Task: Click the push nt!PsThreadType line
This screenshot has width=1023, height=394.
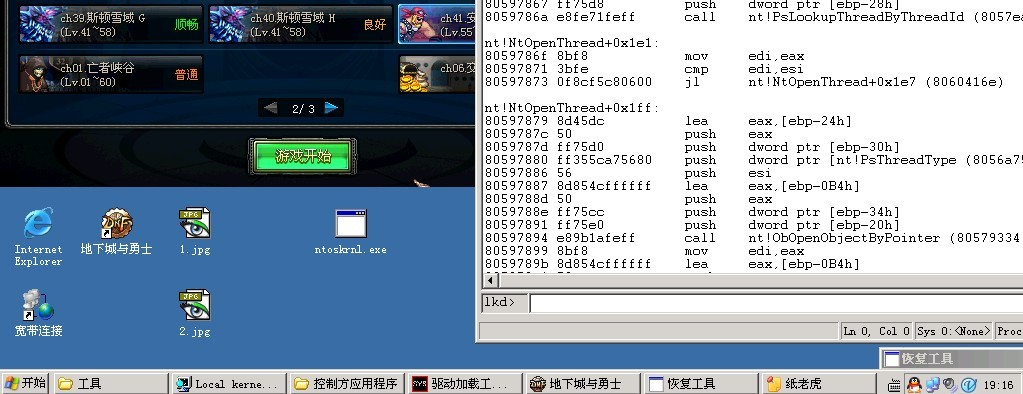Action: click(x=754, y=160)
